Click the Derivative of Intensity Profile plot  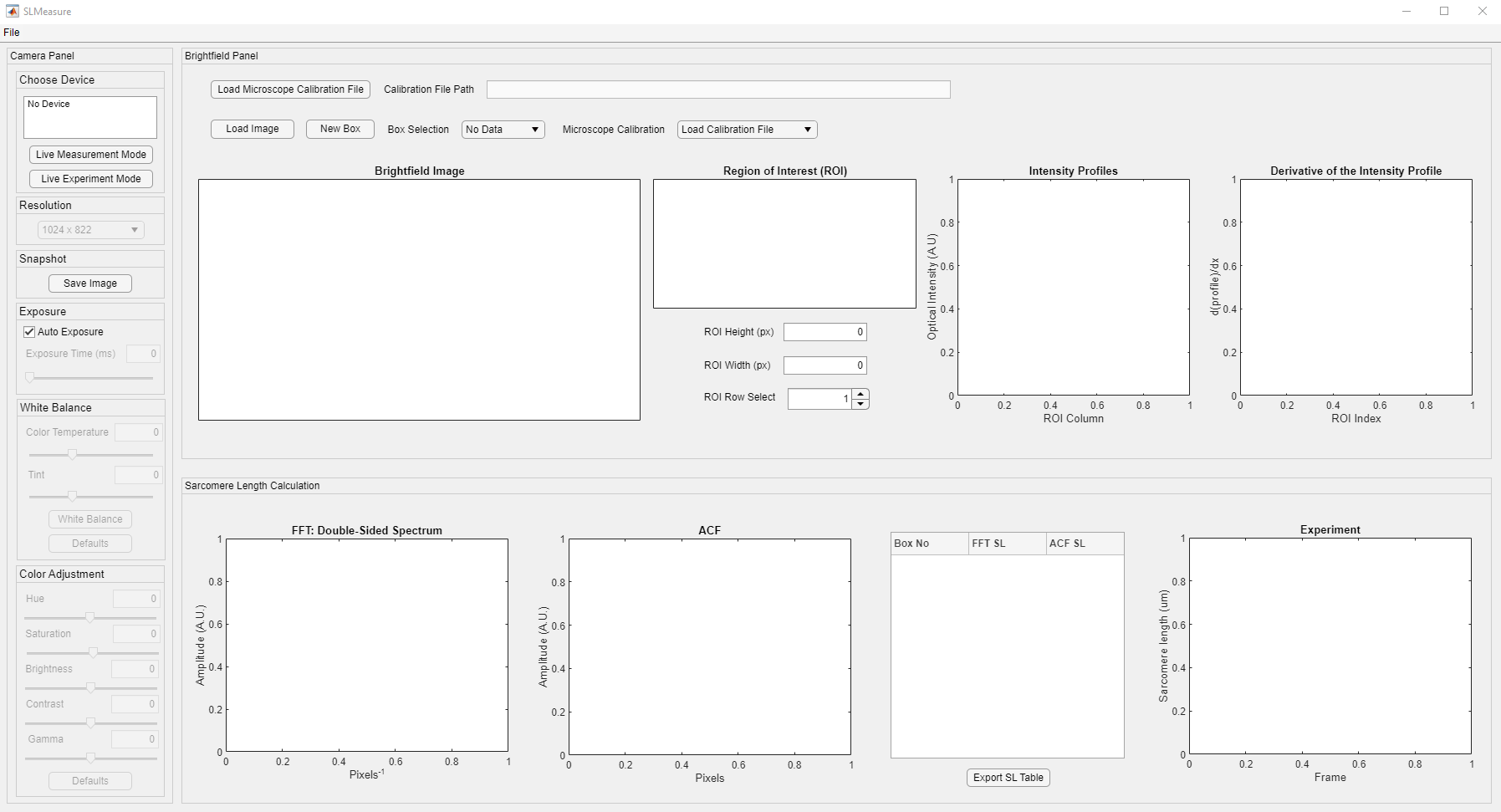1356,287
